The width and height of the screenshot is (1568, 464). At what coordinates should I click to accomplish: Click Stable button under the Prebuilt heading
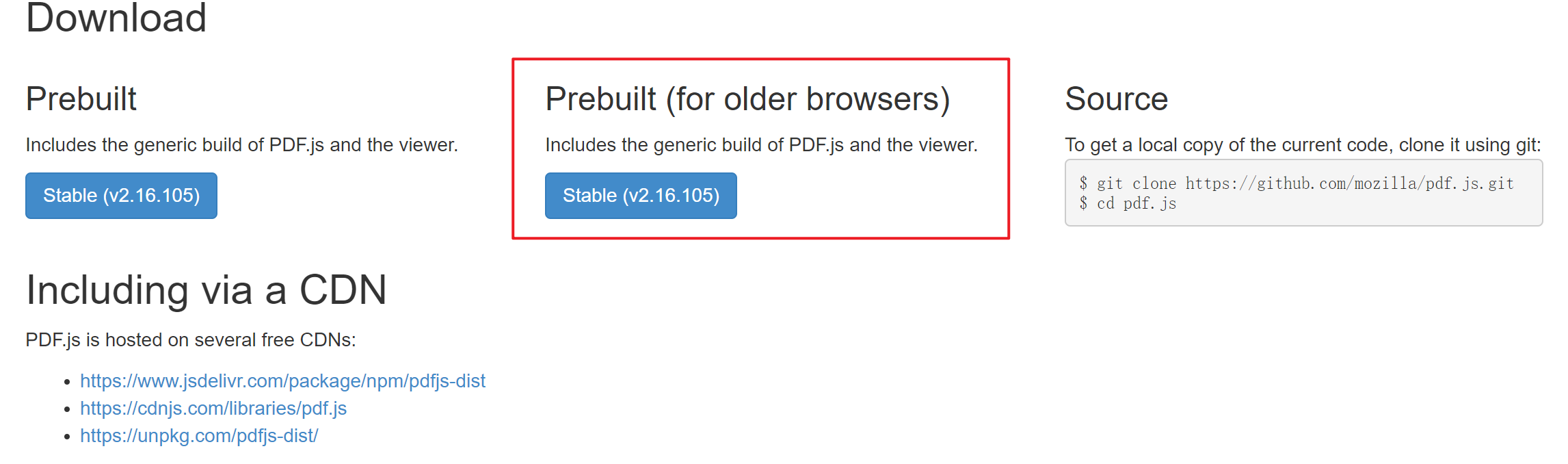[121, 196]
